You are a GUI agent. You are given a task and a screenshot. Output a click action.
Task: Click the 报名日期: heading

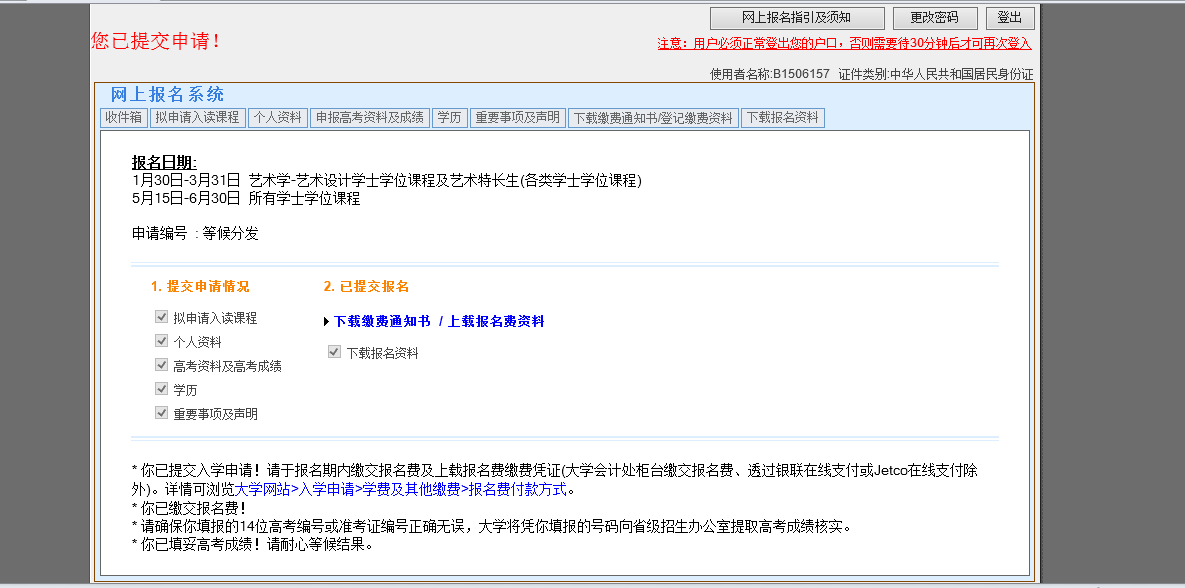click(x=164, y=163)
